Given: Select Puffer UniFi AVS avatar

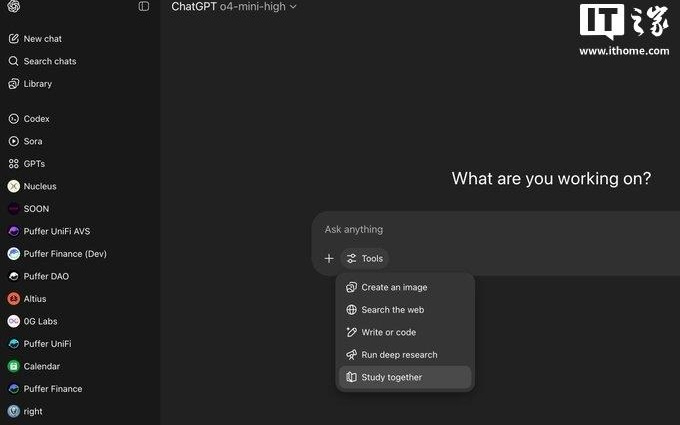Looking at the screenshot, I should click(x=13, y=231).
